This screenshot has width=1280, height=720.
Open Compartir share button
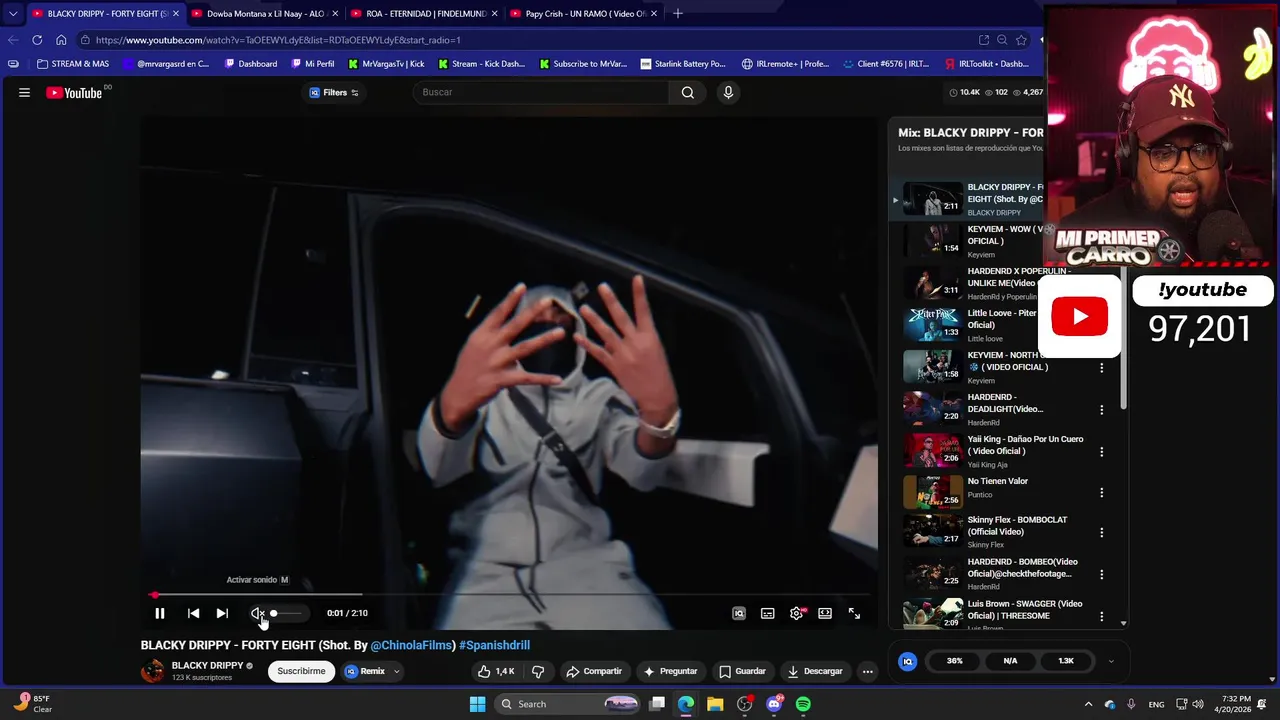click(x=593, y=671)
